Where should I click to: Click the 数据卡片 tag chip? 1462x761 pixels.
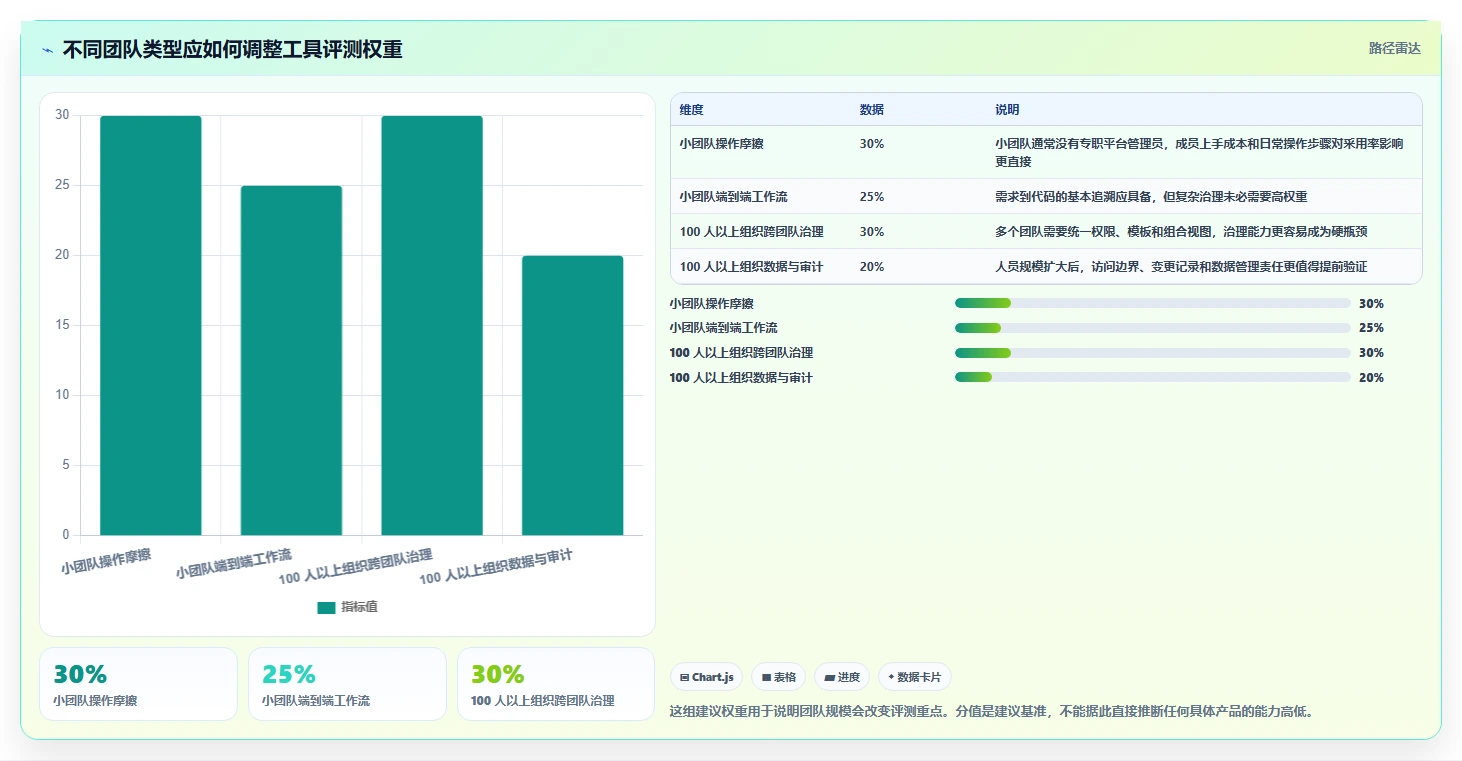pyautogui.click(x=915, y=677)
